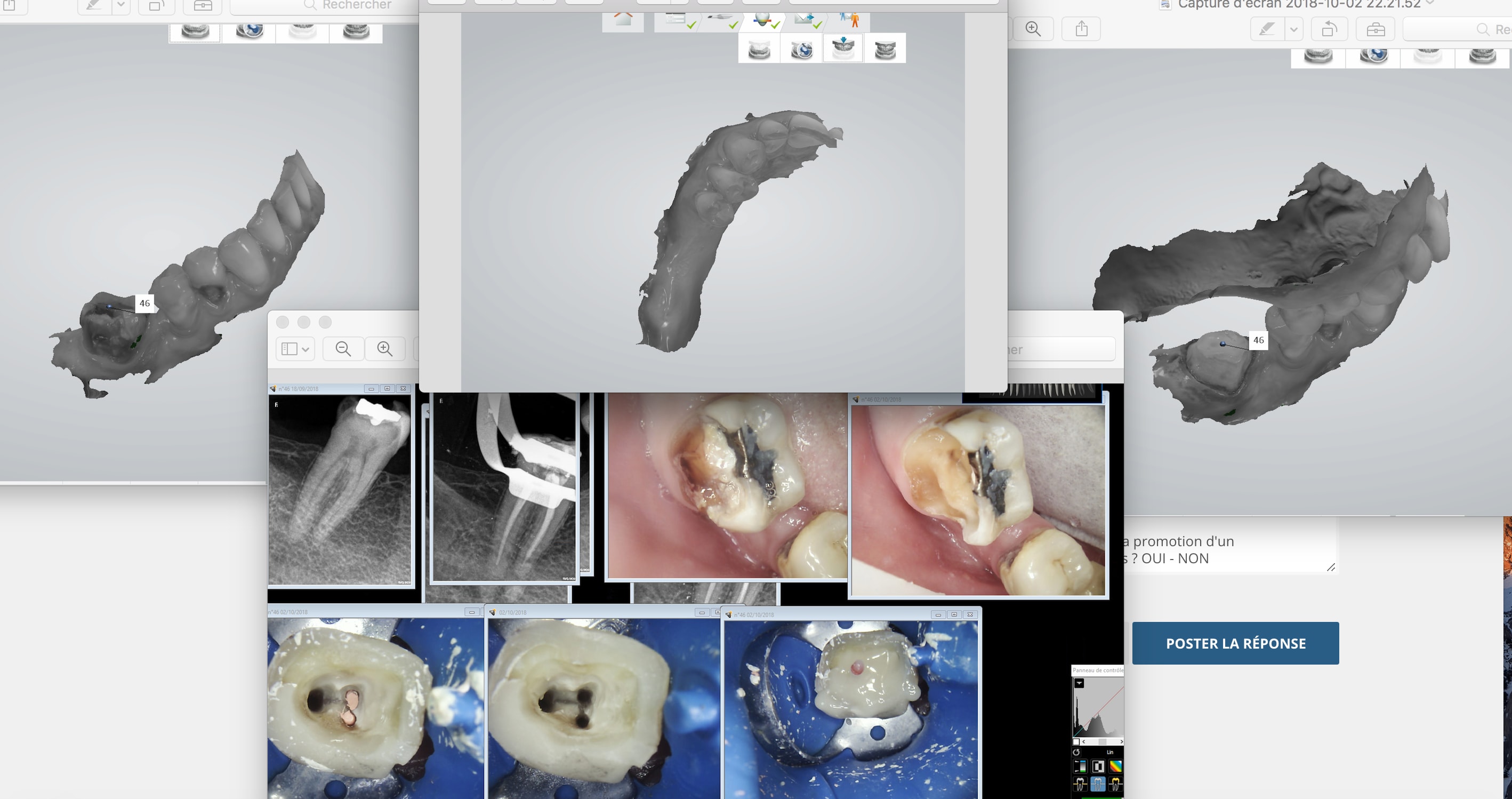
Task: Select the red-pin tooth photo thumbnail
Action: (x=851, y=705)
